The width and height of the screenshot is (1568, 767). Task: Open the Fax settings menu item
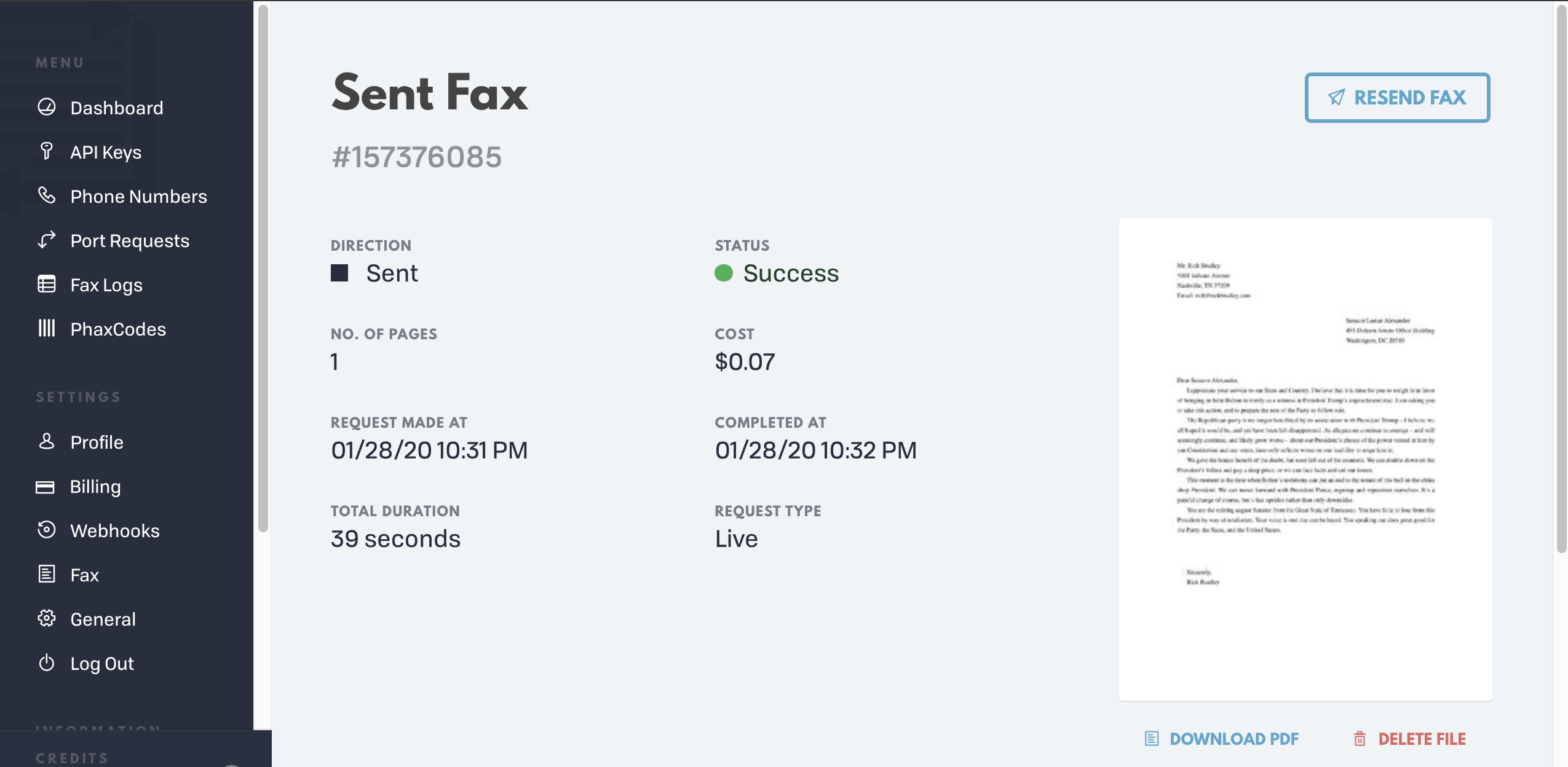pyautogui.click(x=84, y=575)
